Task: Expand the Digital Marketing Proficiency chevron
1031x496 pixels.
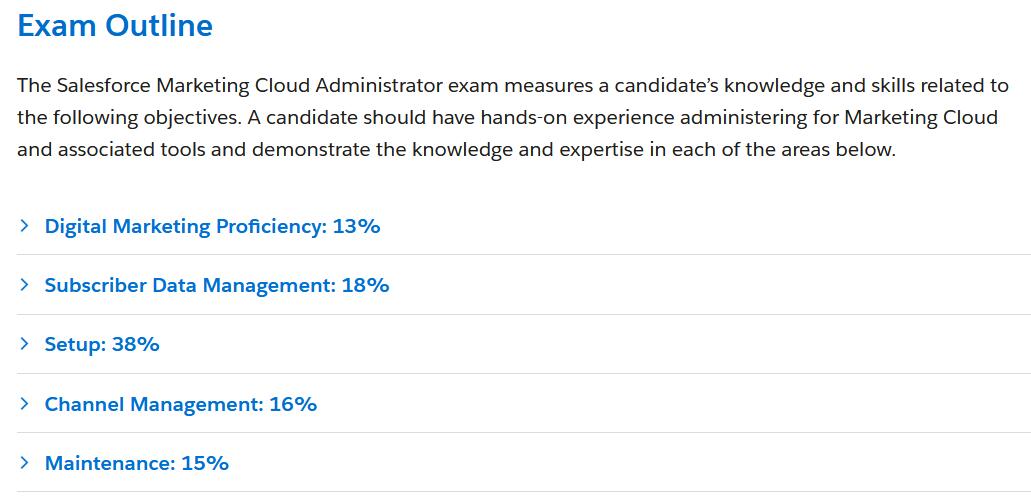Action: tap(24, 226)
